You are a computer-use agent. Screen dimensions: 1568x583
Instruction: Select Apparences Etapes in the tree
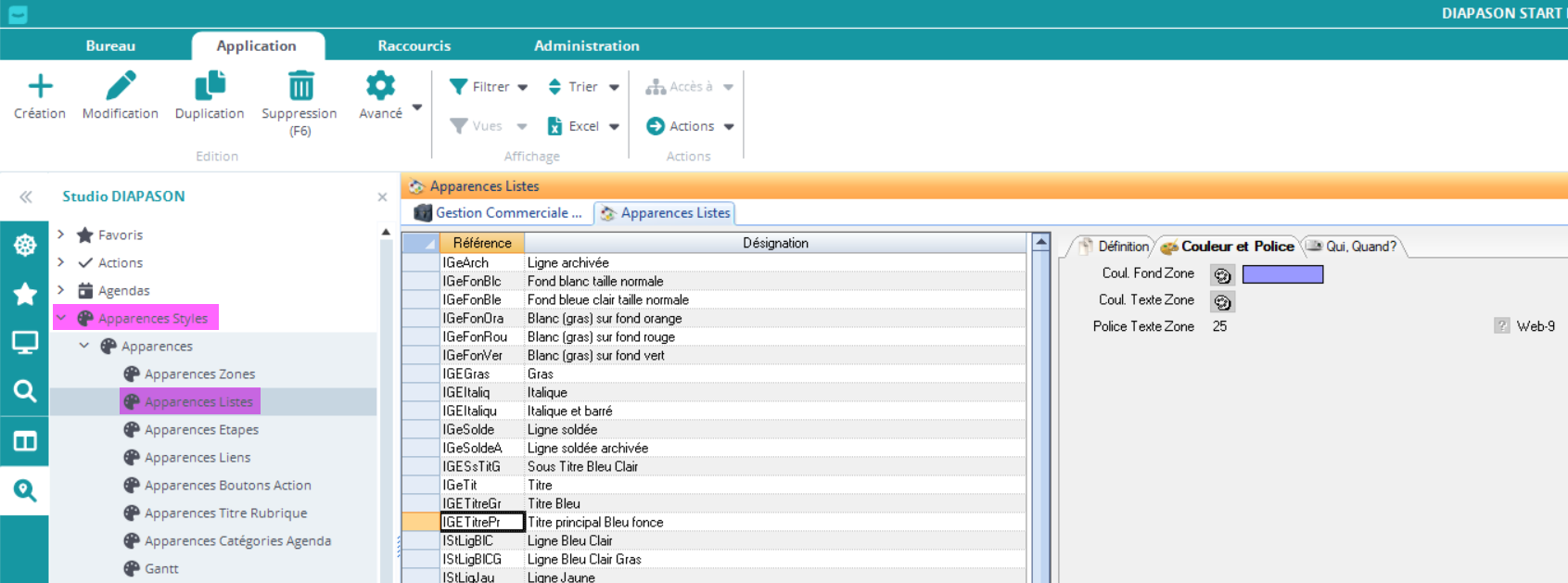(201, 430)
